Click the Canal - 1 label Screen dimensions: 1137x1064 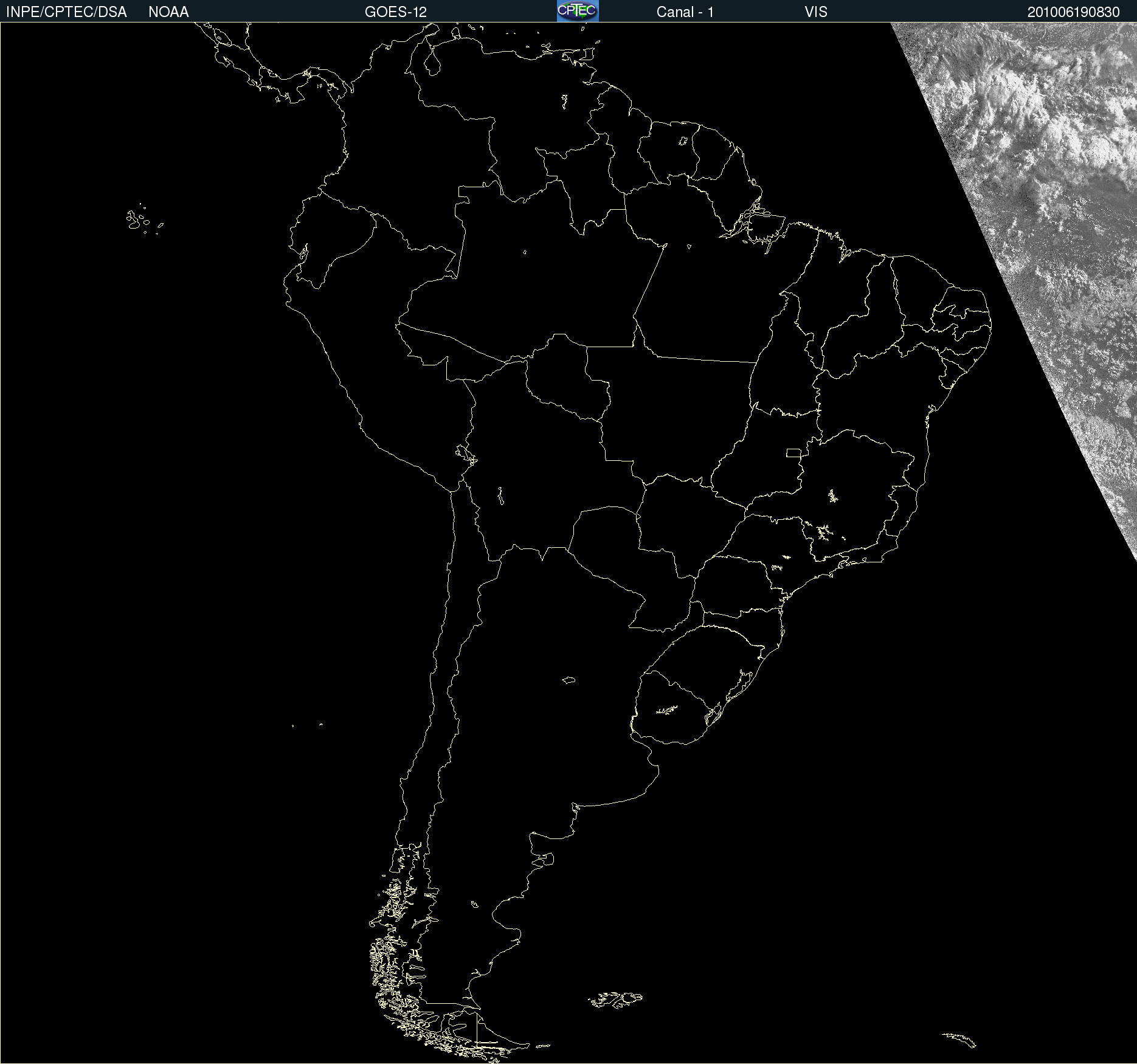[685, 12]
